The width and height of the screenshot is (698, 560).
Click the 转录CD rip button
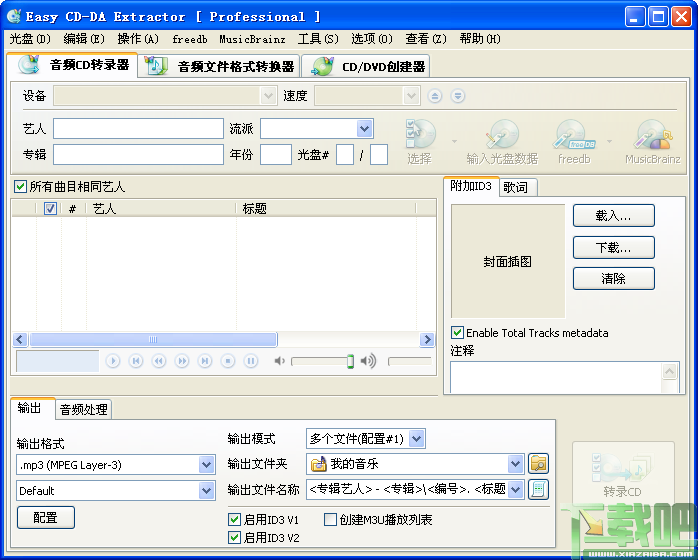(623, 475)
